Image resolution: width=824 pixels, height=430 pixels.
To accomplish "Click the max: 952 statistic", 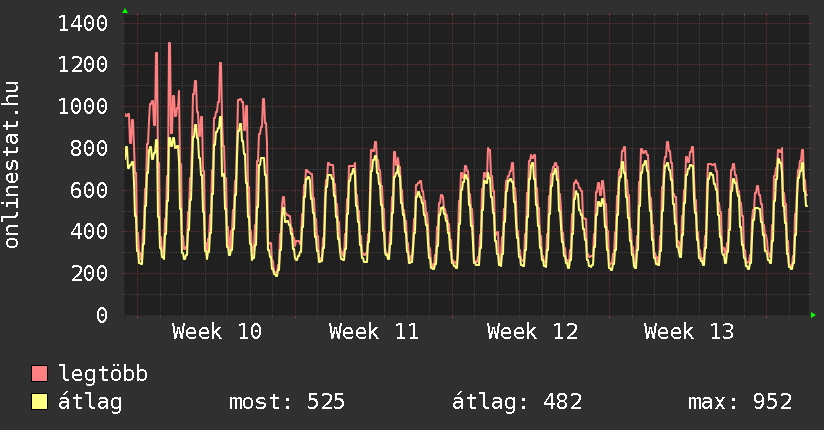I will [x=740, y=403].
